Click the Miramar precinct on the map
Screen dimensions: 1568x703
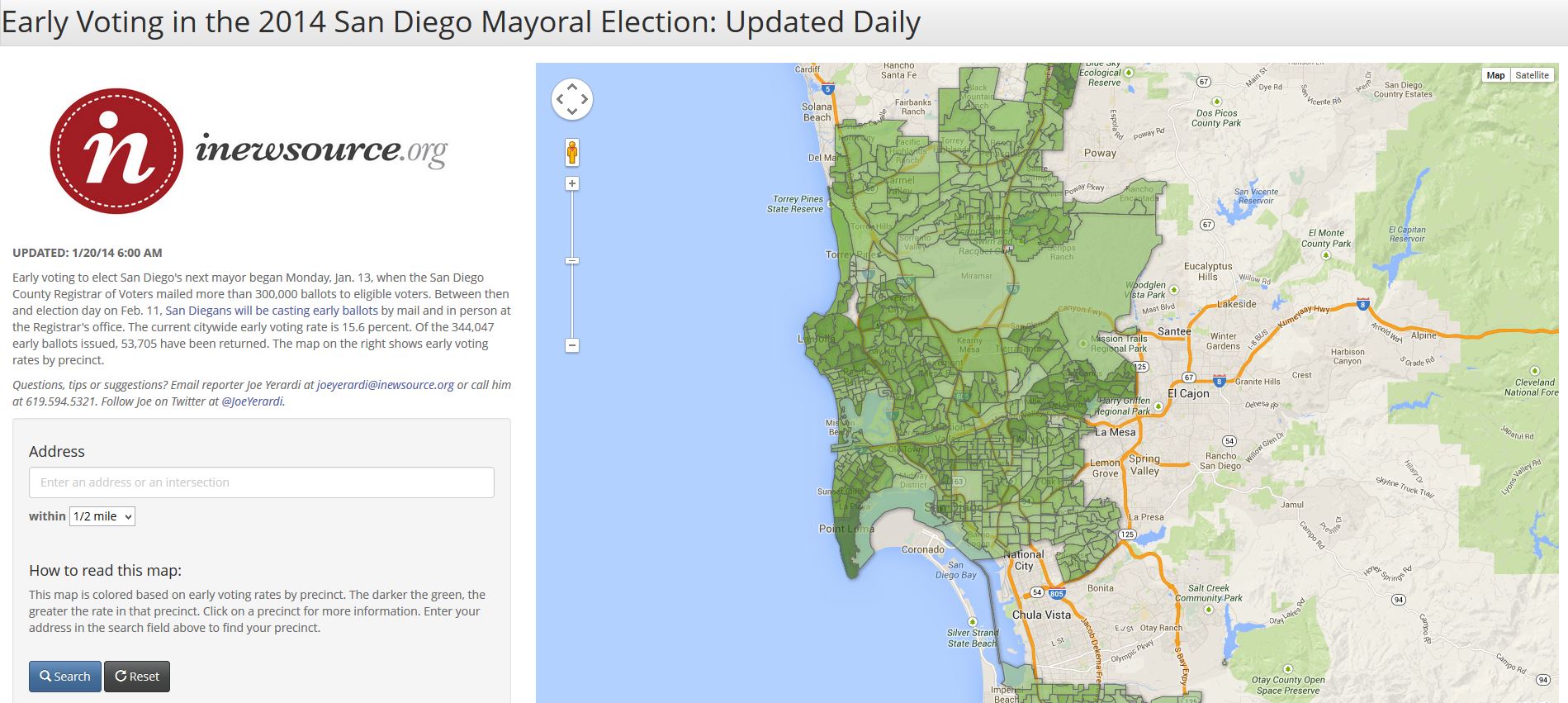(x=977, y=276)
